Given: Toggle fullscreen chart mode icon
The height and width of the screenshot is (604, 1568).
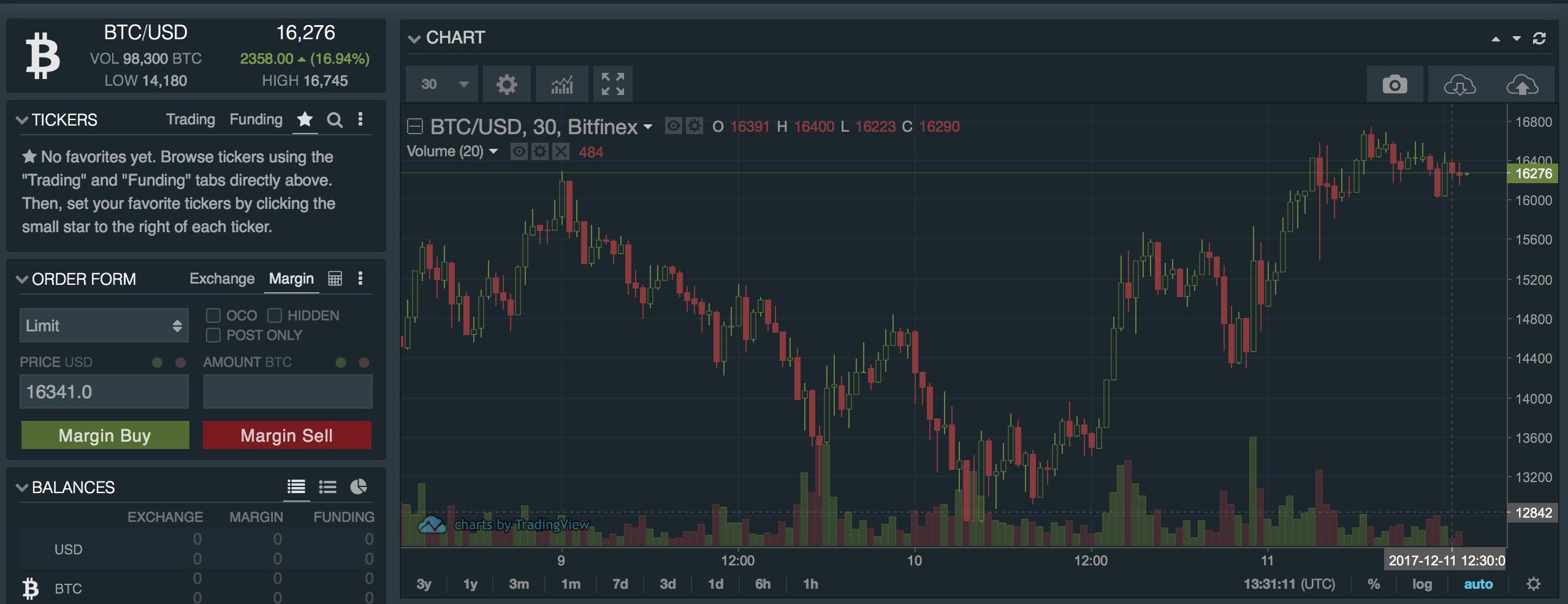Looking at the screenshot, I should (612, 84).
